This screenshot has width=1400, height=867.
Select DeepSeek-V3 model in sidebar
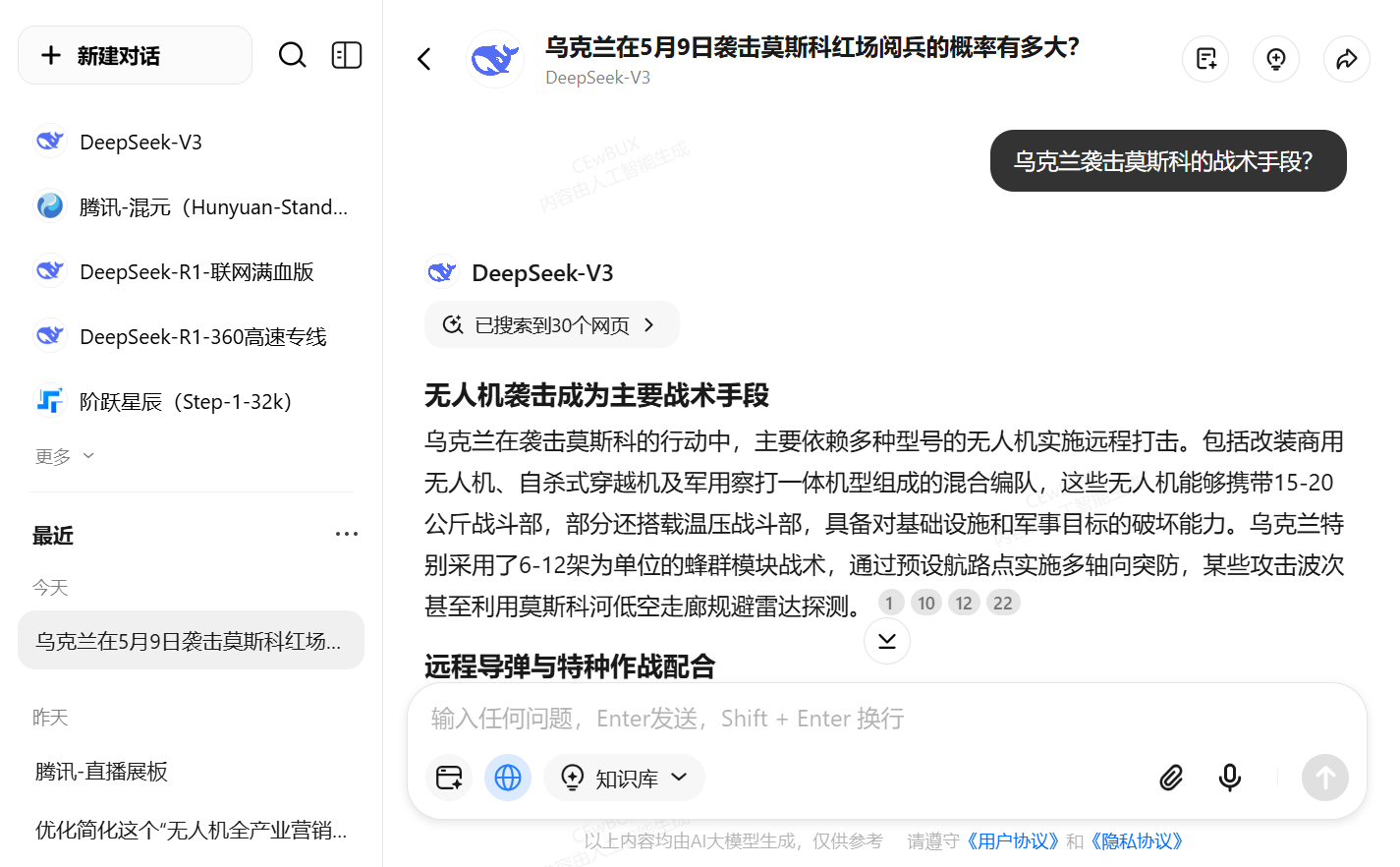coord(191,143)
